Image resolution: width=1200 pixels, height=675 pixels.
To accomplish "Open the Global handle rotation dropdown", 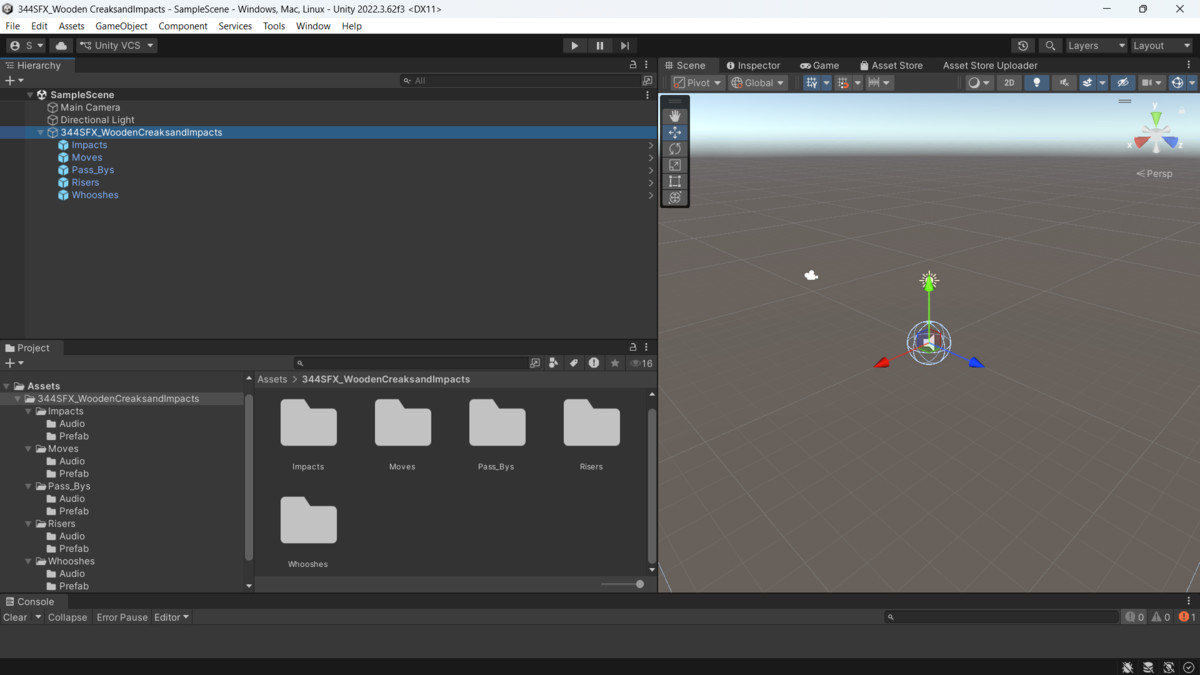I will tap(758, 83).
